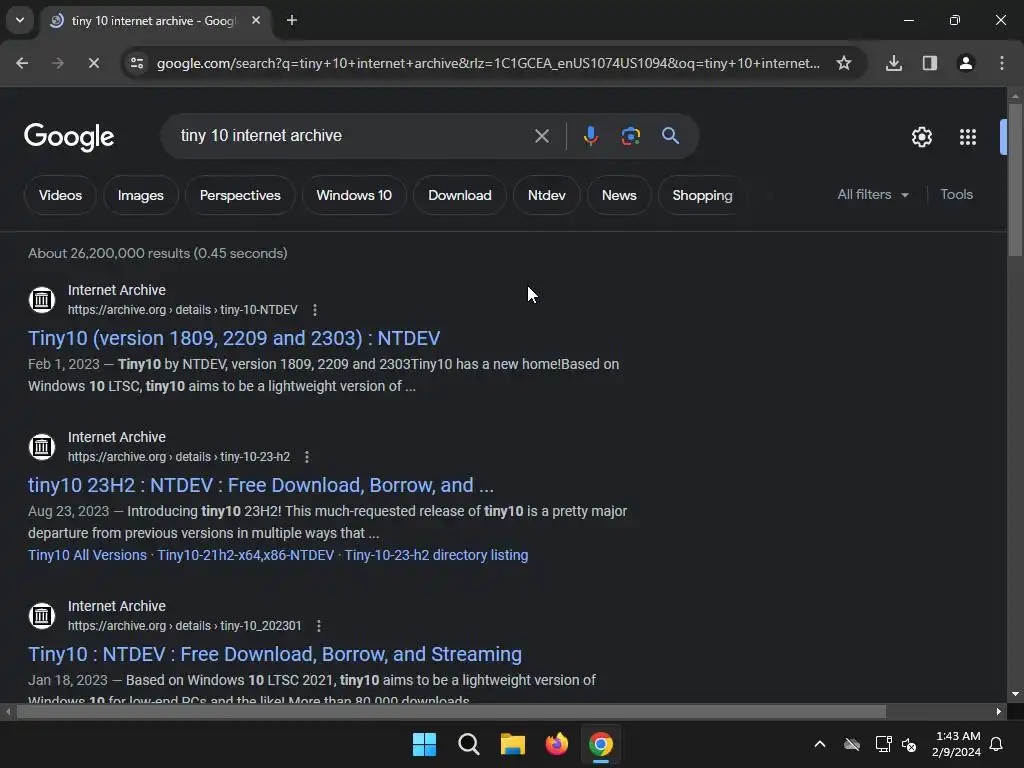Image resolution: width=1024 pixels, height=768 pixels.
Task: Click the horizontal page scrollbar thumb
Action: pyautogui.click(x=451, y=711)
